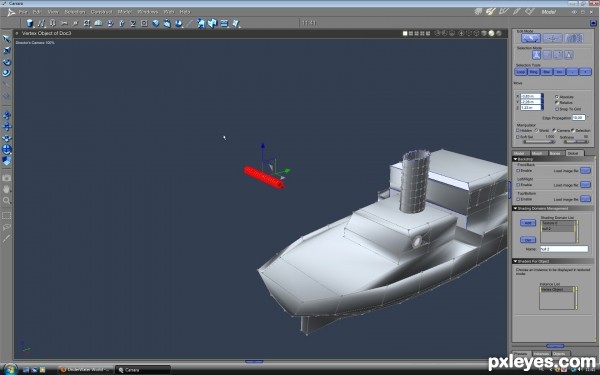Select Vertex Object in Instance List
Screen dimensions: 600x375
(557, 290)
